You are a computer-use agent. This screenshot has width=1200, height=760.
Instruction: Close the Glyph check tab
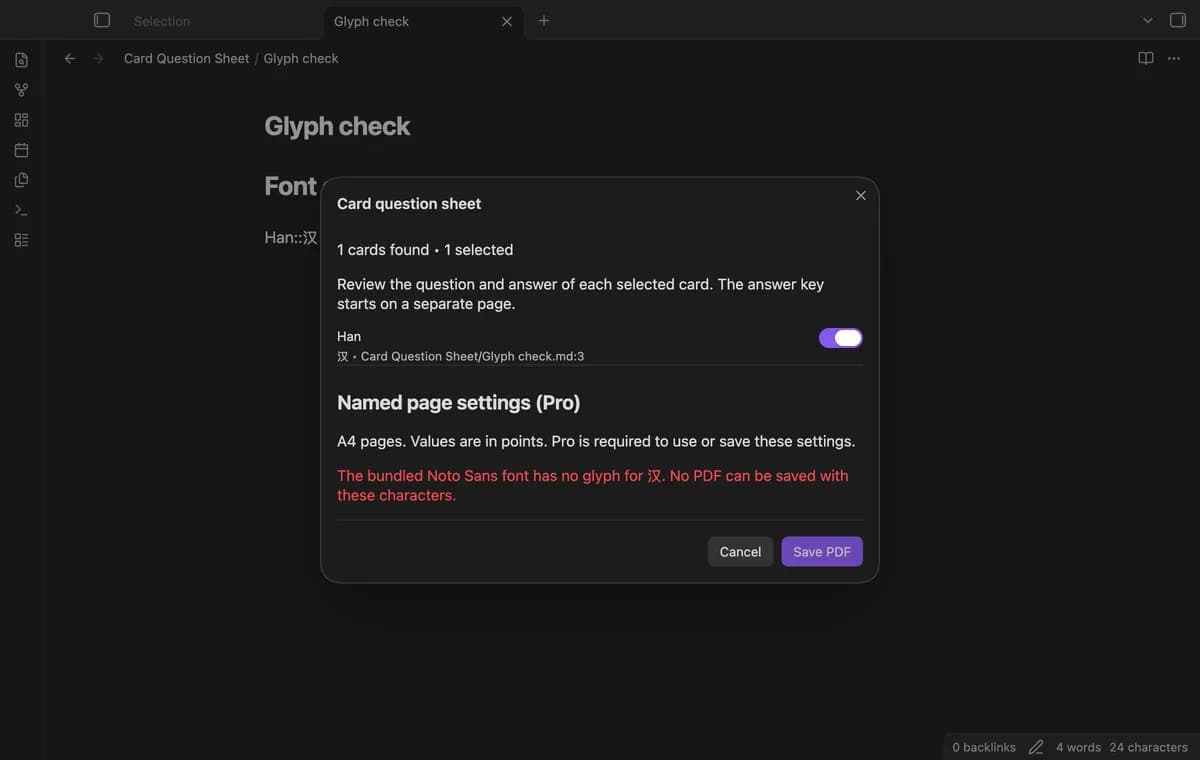tap(507, 21)
